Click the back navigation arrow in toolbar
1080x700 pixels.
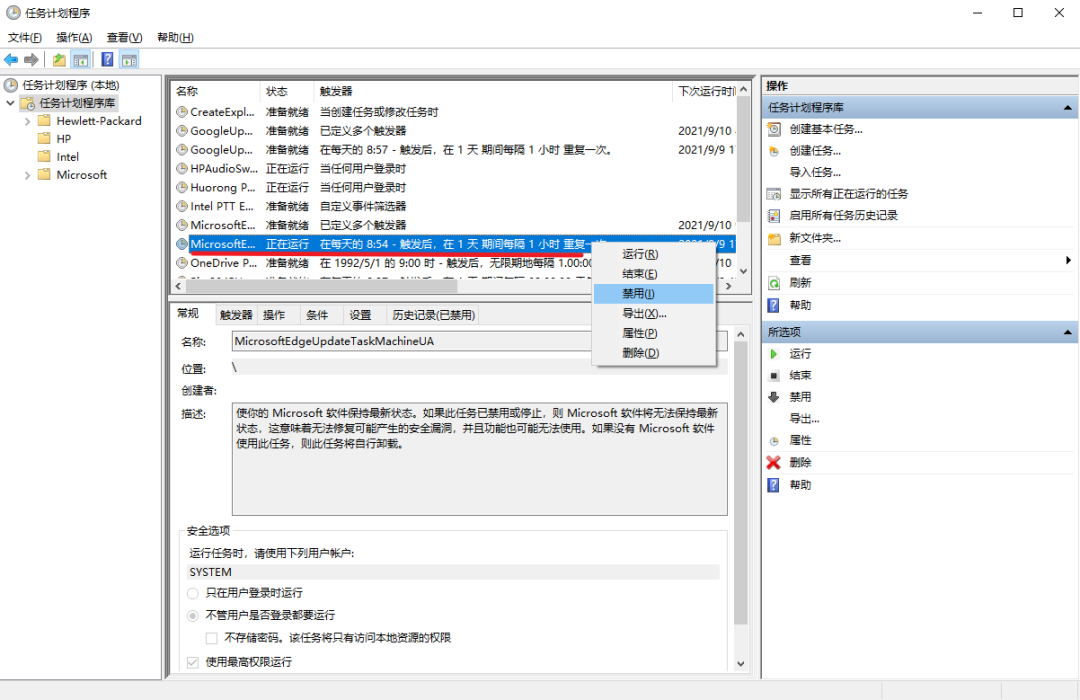10,58
